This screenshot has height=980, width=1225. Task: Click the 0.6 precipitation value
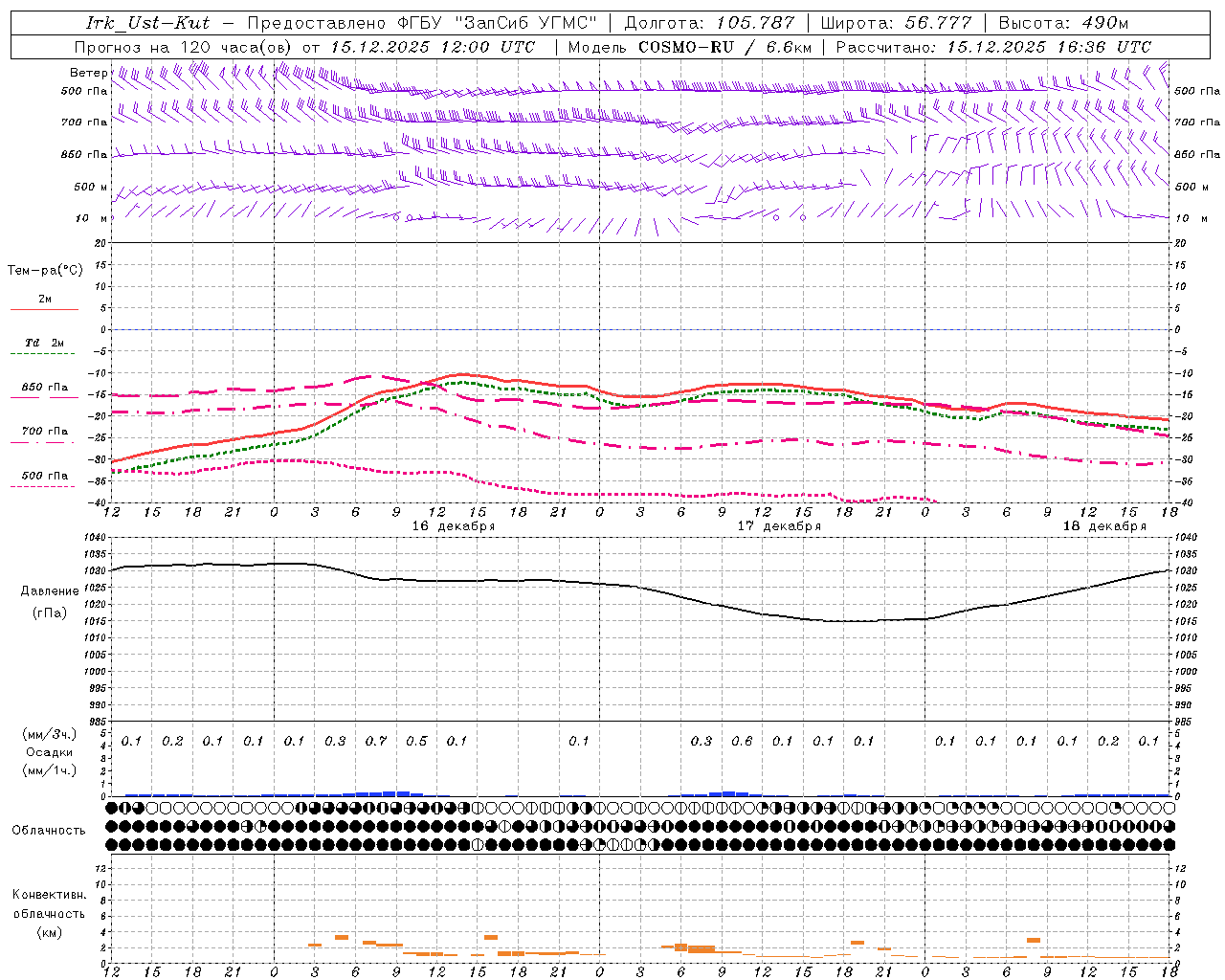coord(742,742)
